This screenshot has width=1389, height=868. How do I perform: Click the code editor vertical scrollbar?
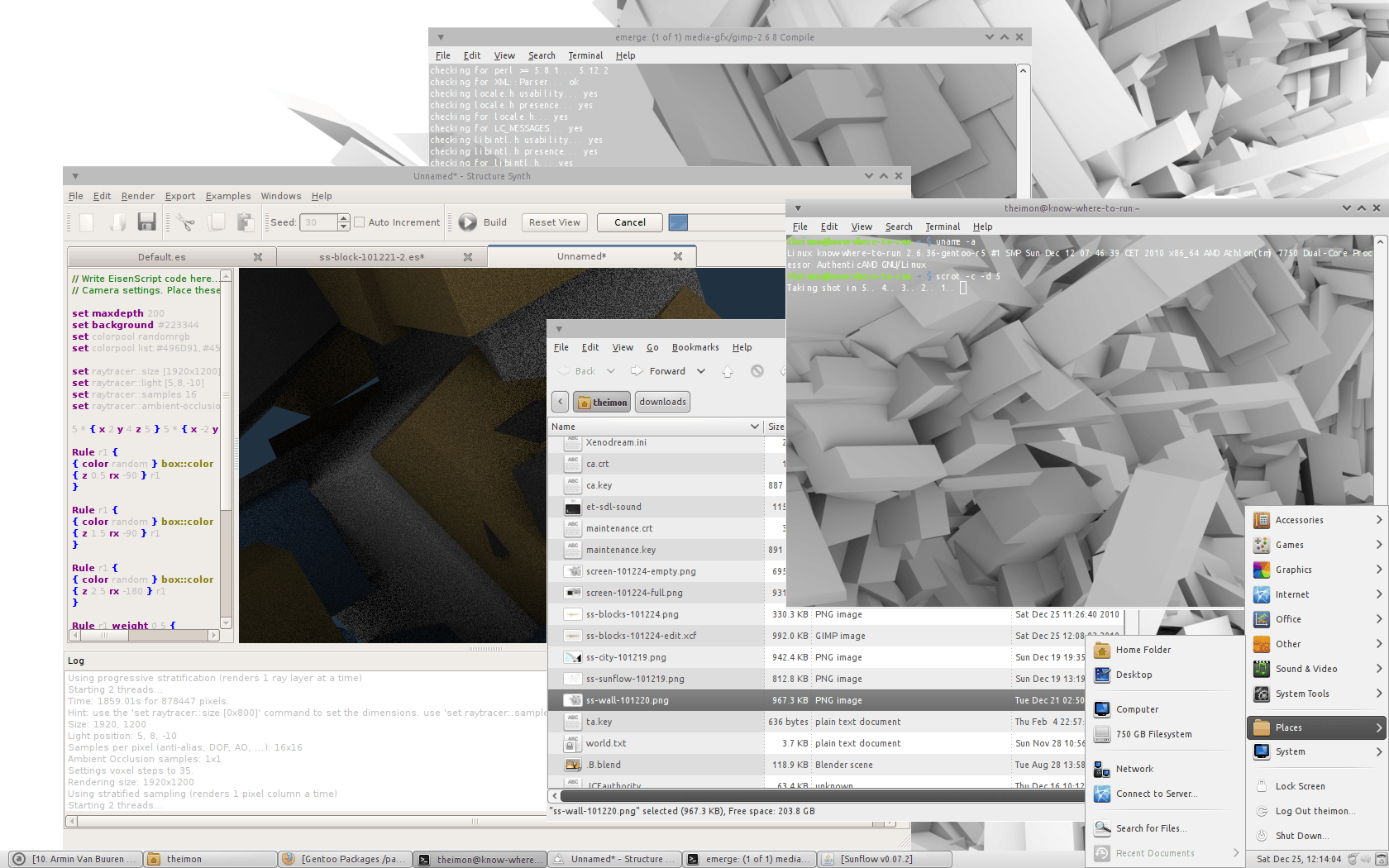(x=227, y=450)
